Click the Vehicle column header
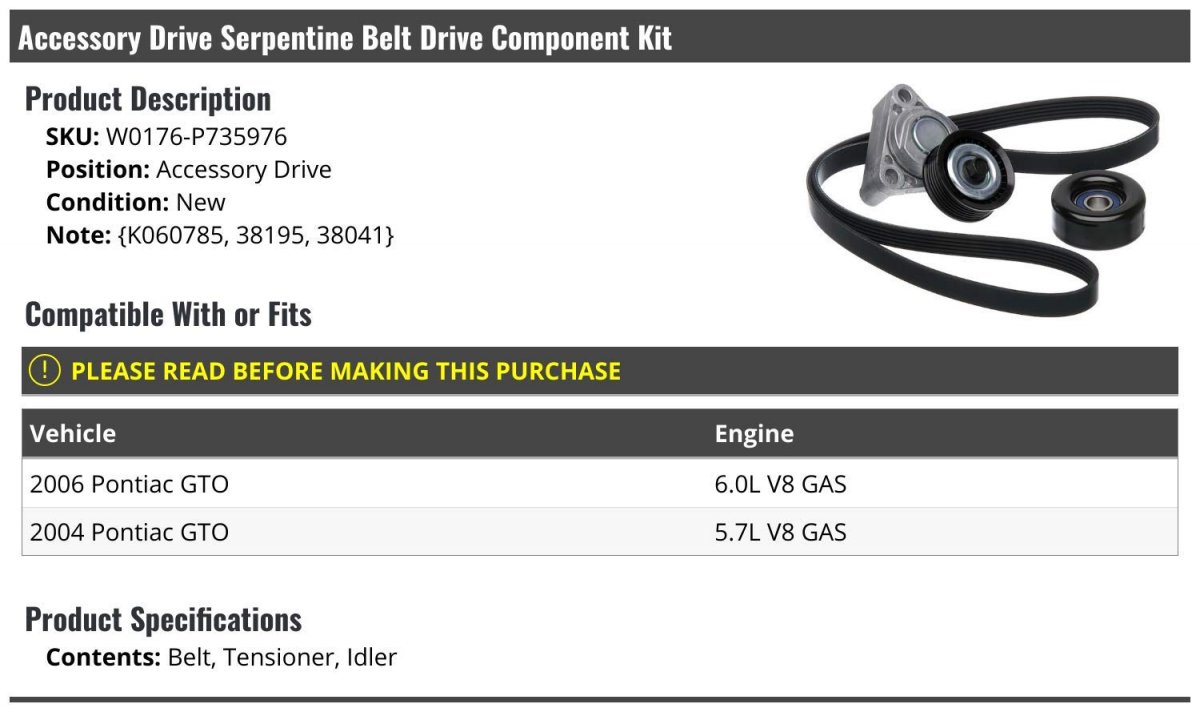The image size is (1200, 712). (73, 434)
